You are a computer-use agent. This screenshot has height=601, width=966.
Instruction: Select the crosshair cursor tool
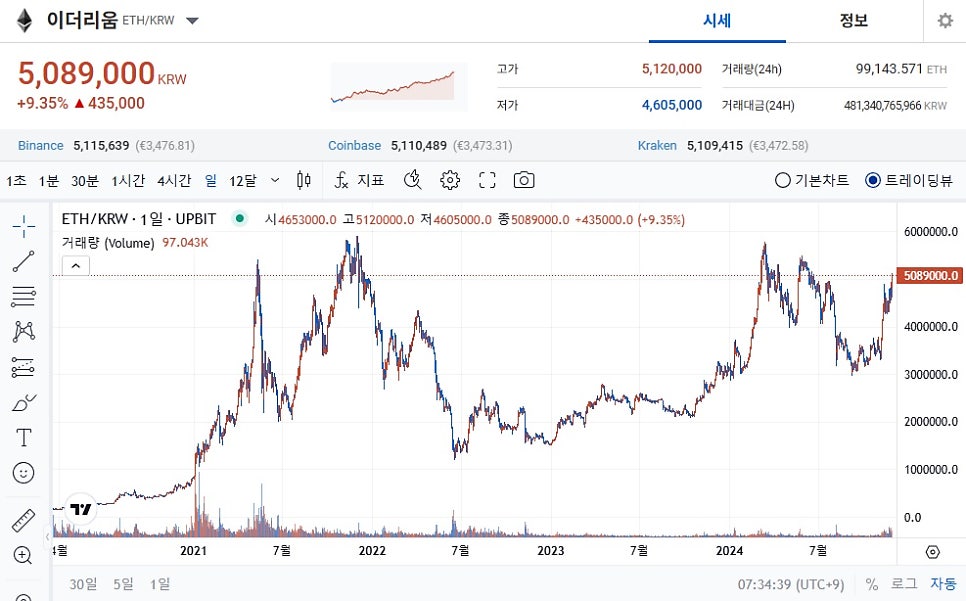click(24, 226)
